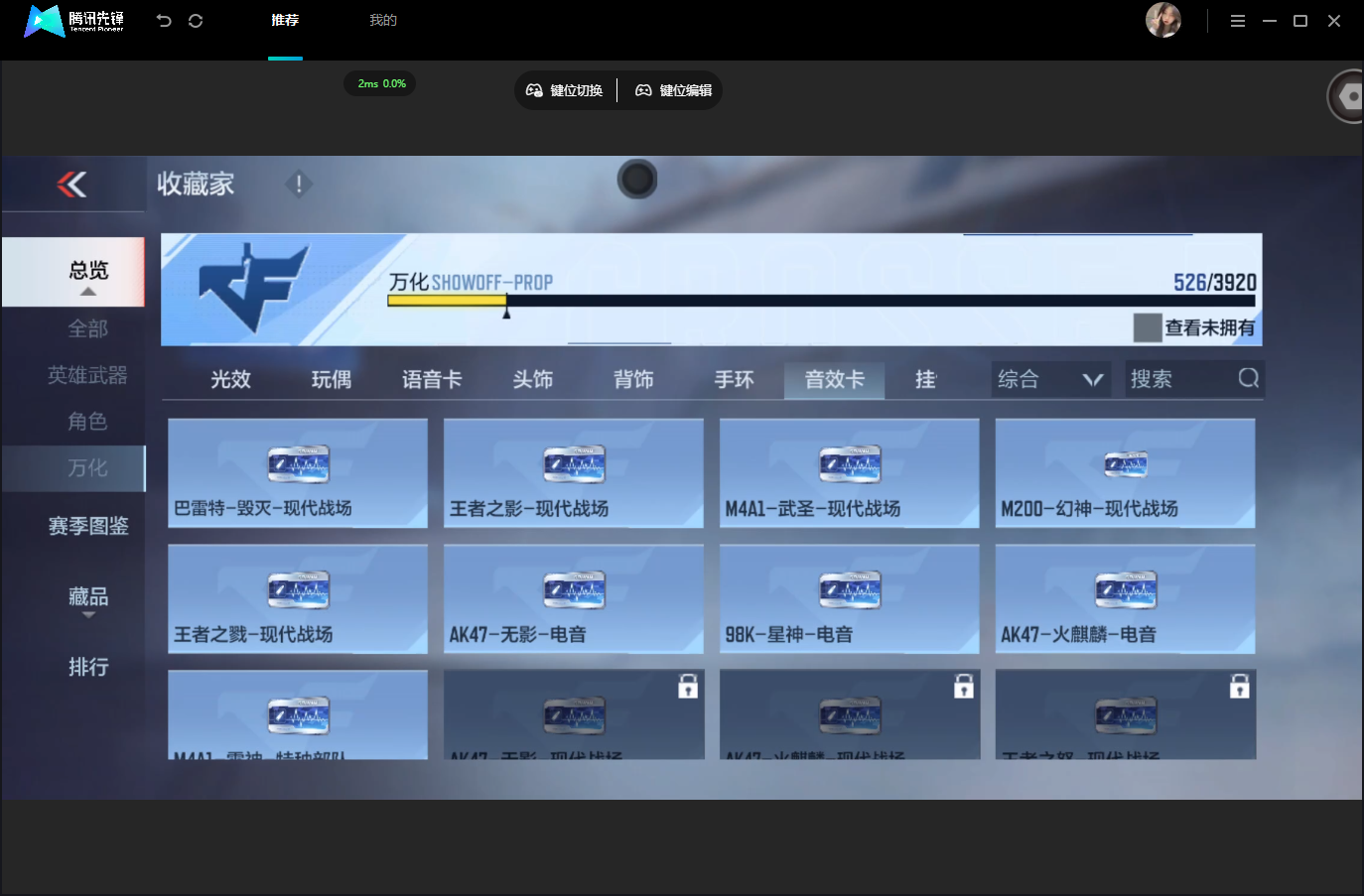
Task: Collapse the 总览 sidebar section
Action: point(73,272)
